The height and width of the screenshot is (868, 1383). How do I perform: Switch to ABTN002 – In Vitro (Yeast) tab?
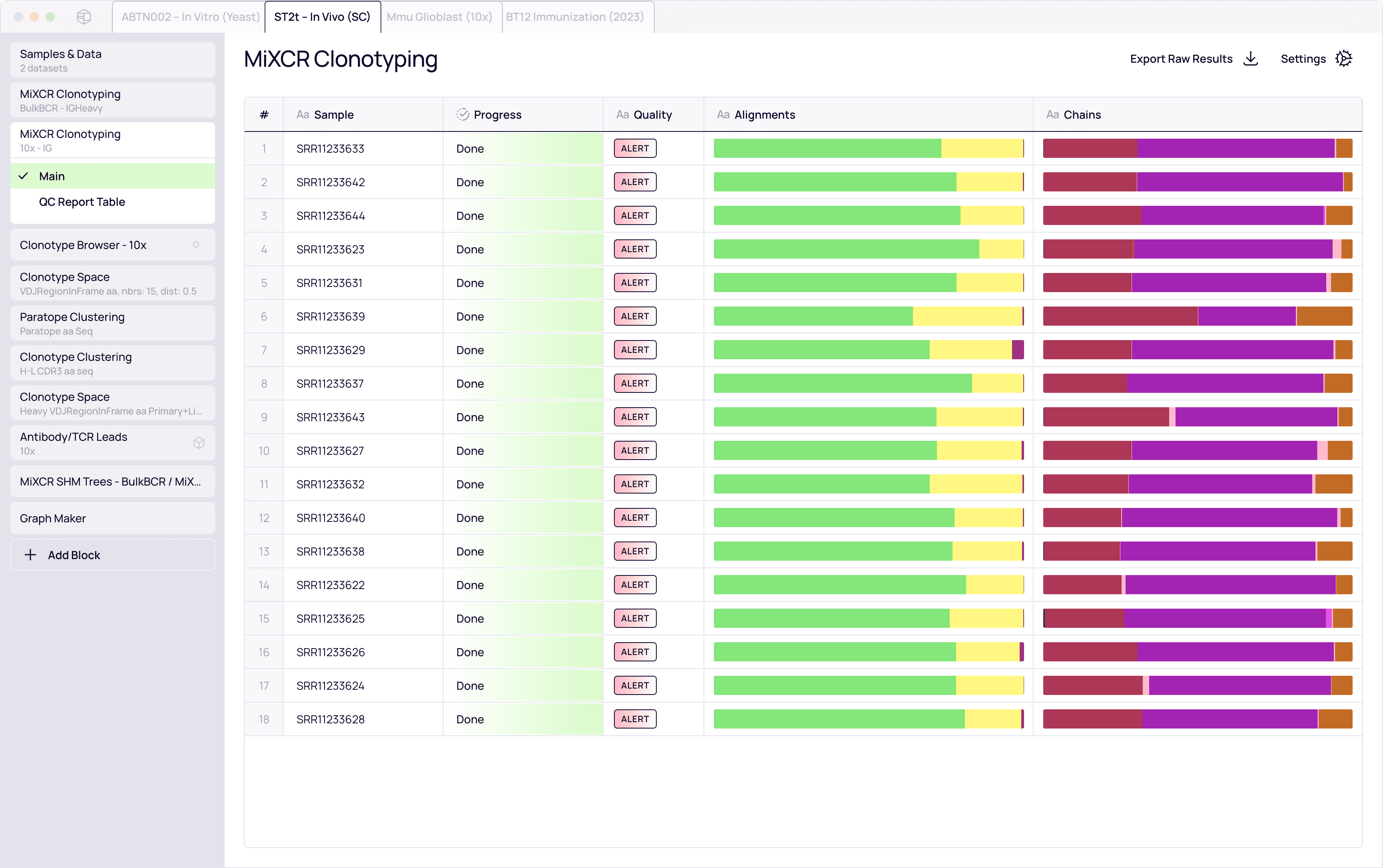coord(190,17)
